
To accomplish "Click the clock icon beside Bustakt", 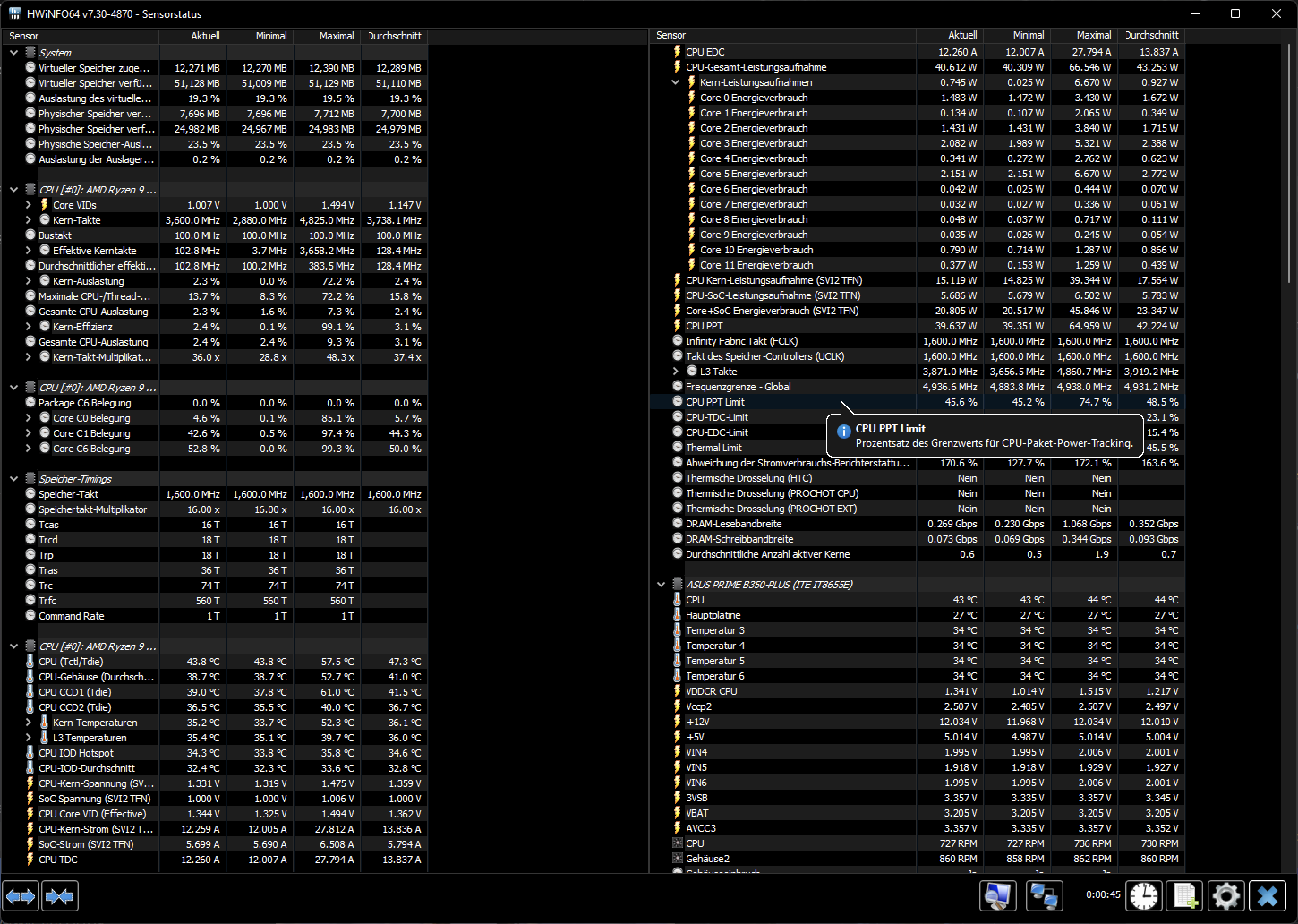I will point(30,235).
